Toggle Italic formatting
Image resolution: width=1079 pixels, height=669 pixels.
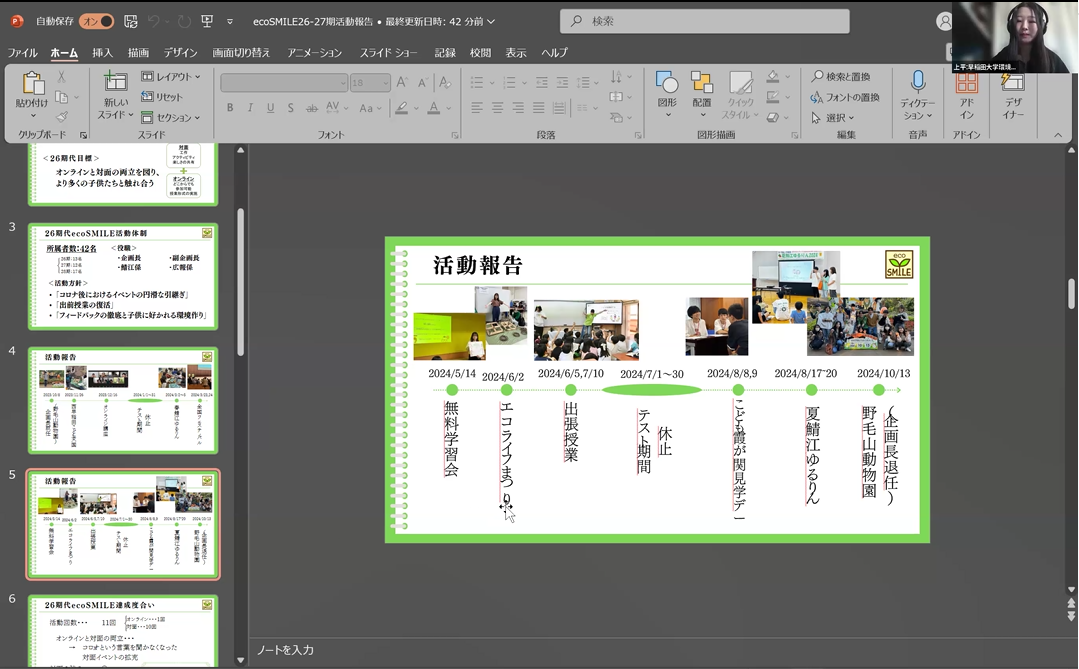point(250,108)
